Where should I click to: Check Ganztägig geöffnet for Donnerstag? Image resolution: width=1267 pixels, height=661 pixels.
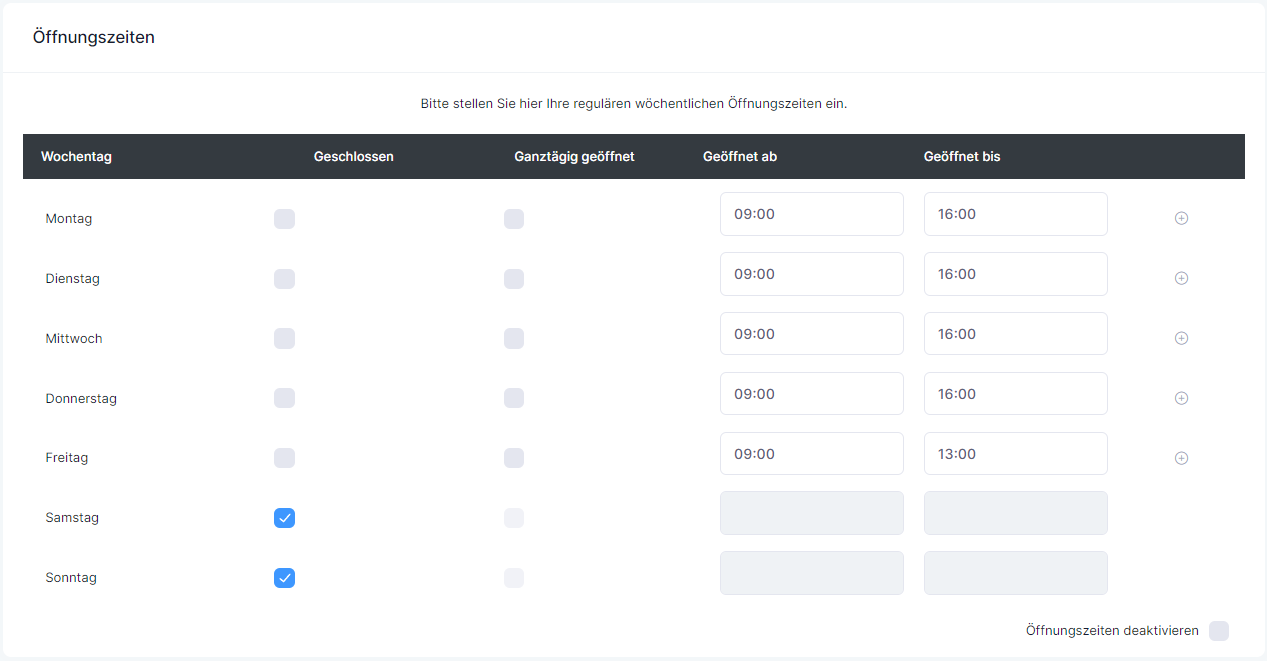click(514, 398)
